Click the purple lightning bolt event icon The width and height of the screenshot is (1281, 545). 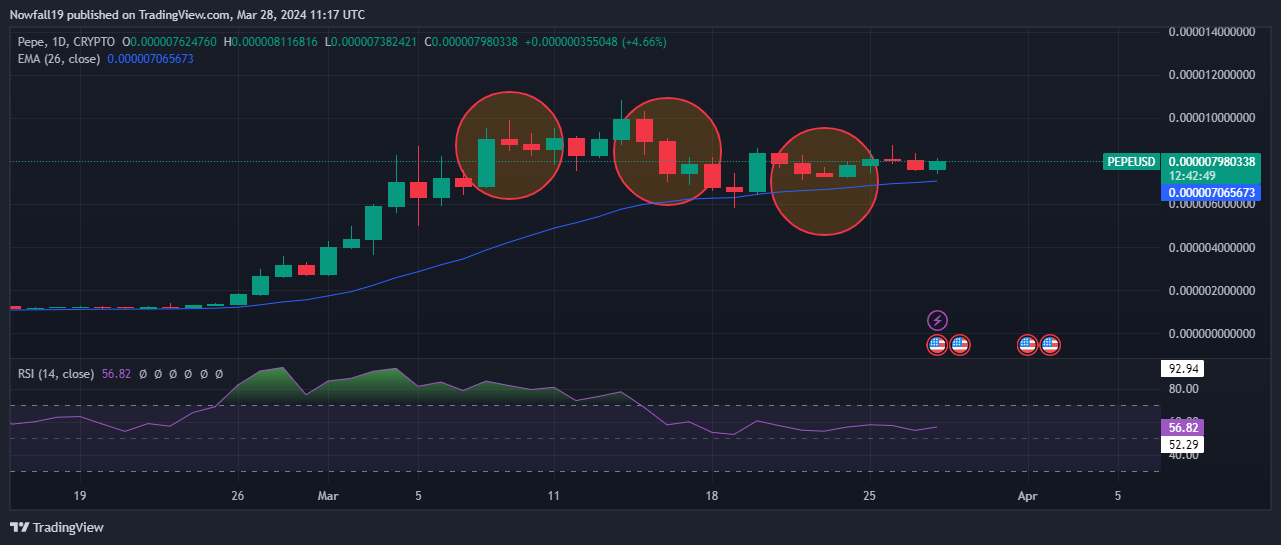(x=938, y=320)
